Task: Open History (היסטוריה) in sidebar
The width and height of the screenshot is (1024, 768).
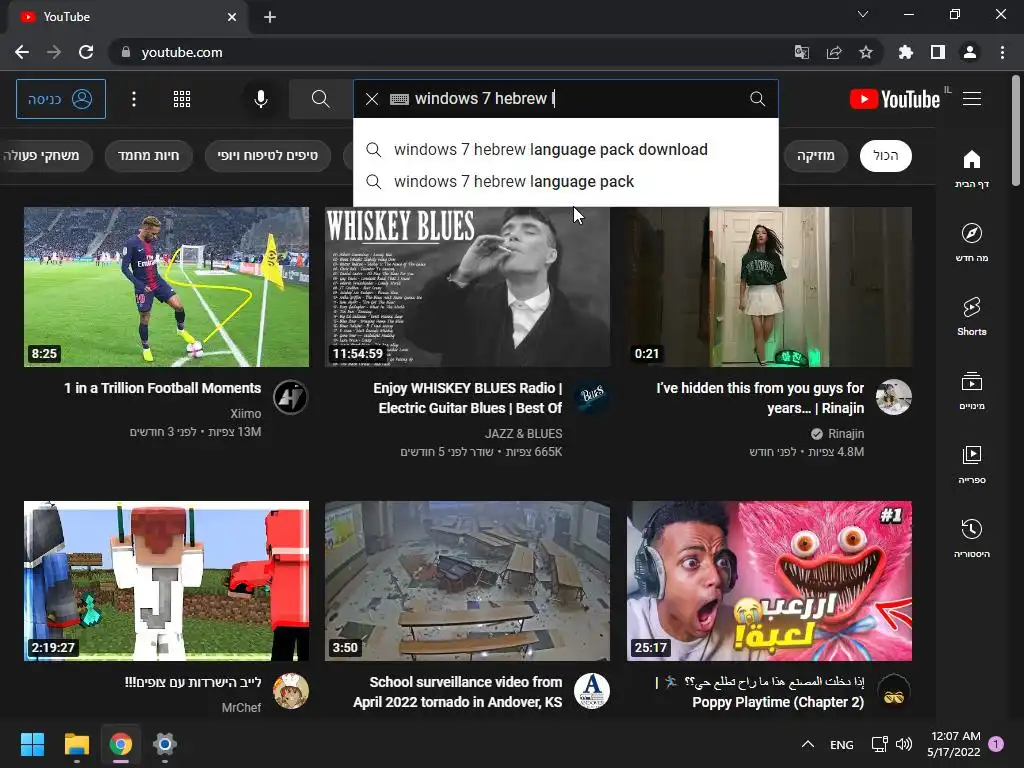Action: point(972,538)
